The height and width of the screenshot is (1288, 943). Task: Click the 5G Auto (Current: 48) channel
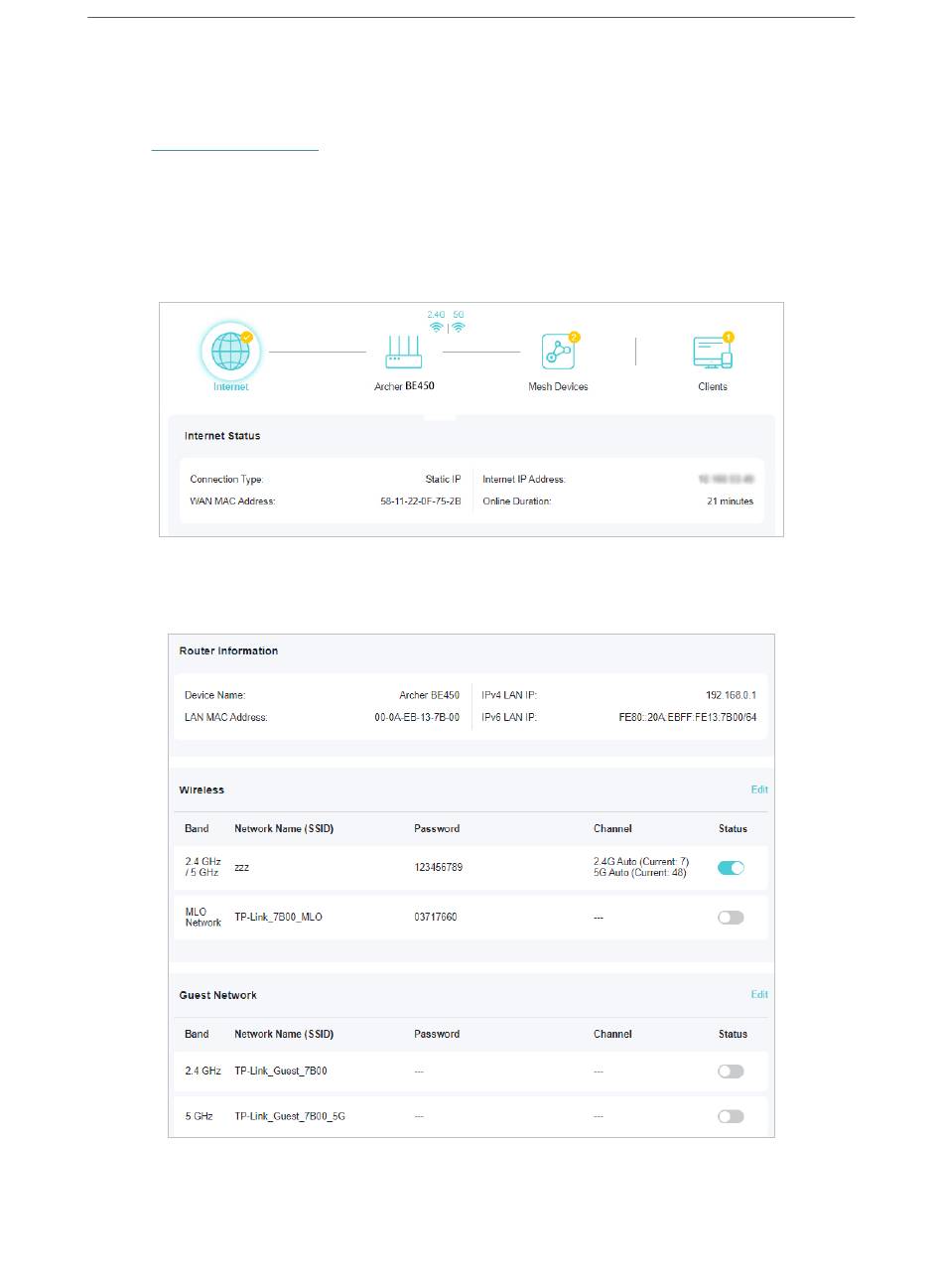[x=640, y=873]
